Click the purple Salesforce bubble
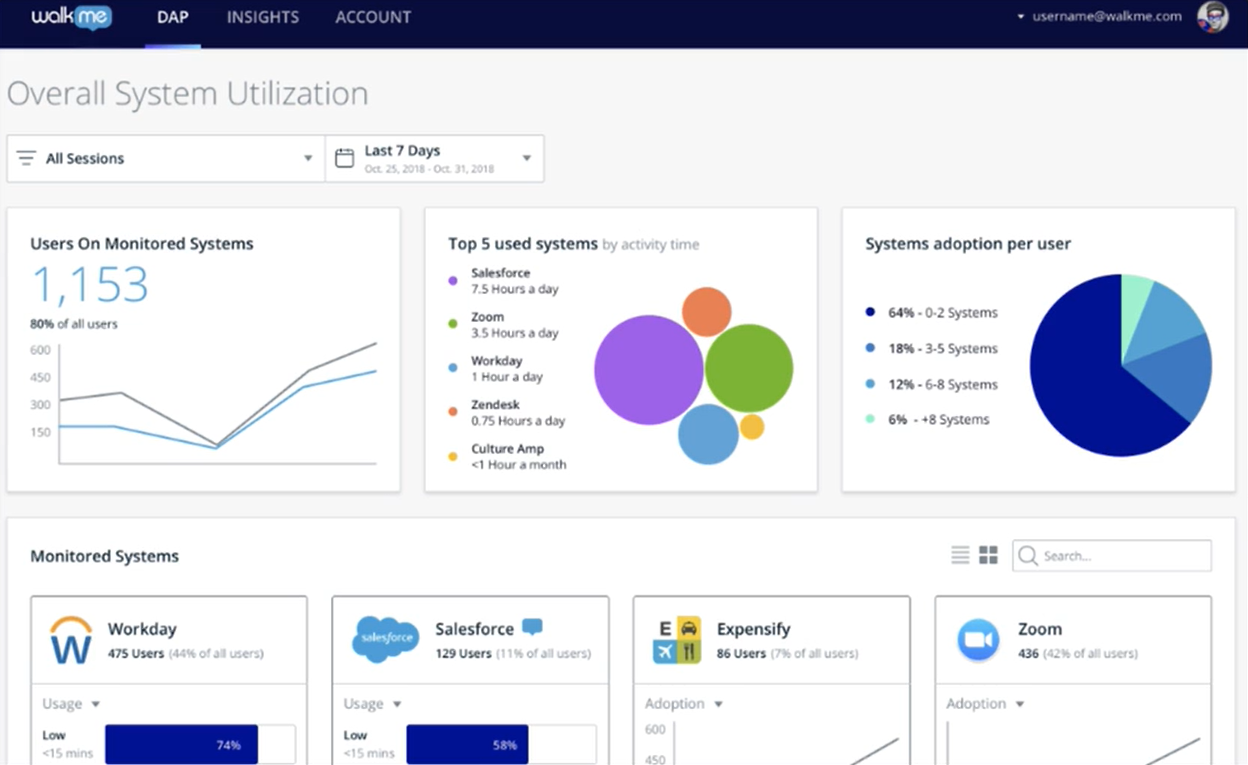1248x765 pixels. (x=649, y=370)
